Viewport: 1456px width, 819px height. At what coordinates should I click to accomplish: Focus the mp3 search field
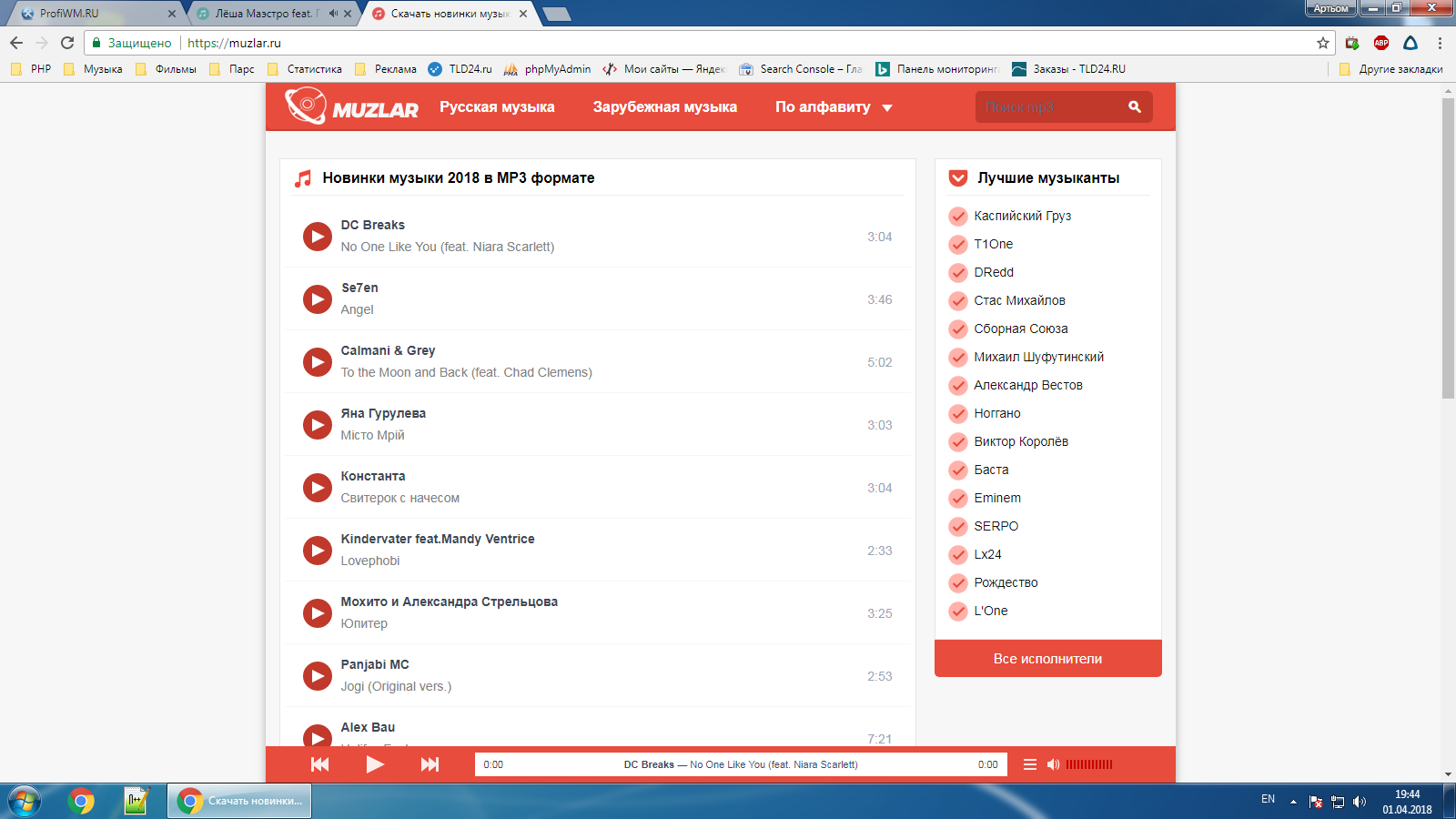[1049, 106]
